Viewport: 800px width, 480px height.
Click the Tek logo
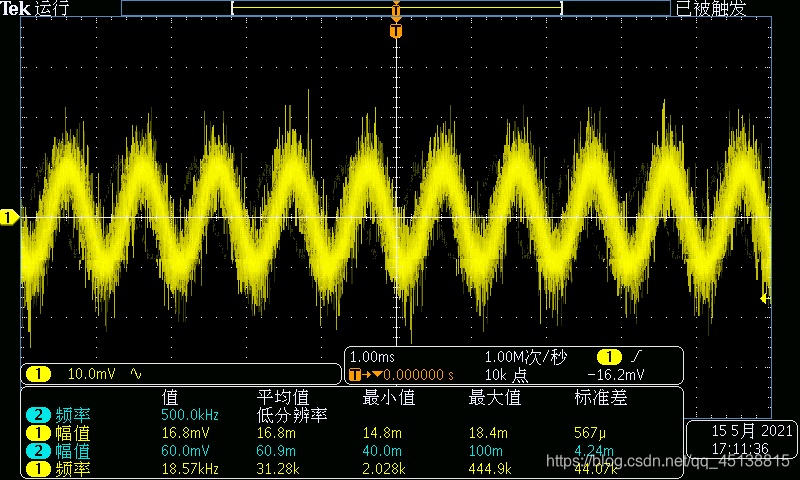click(13, 8)
